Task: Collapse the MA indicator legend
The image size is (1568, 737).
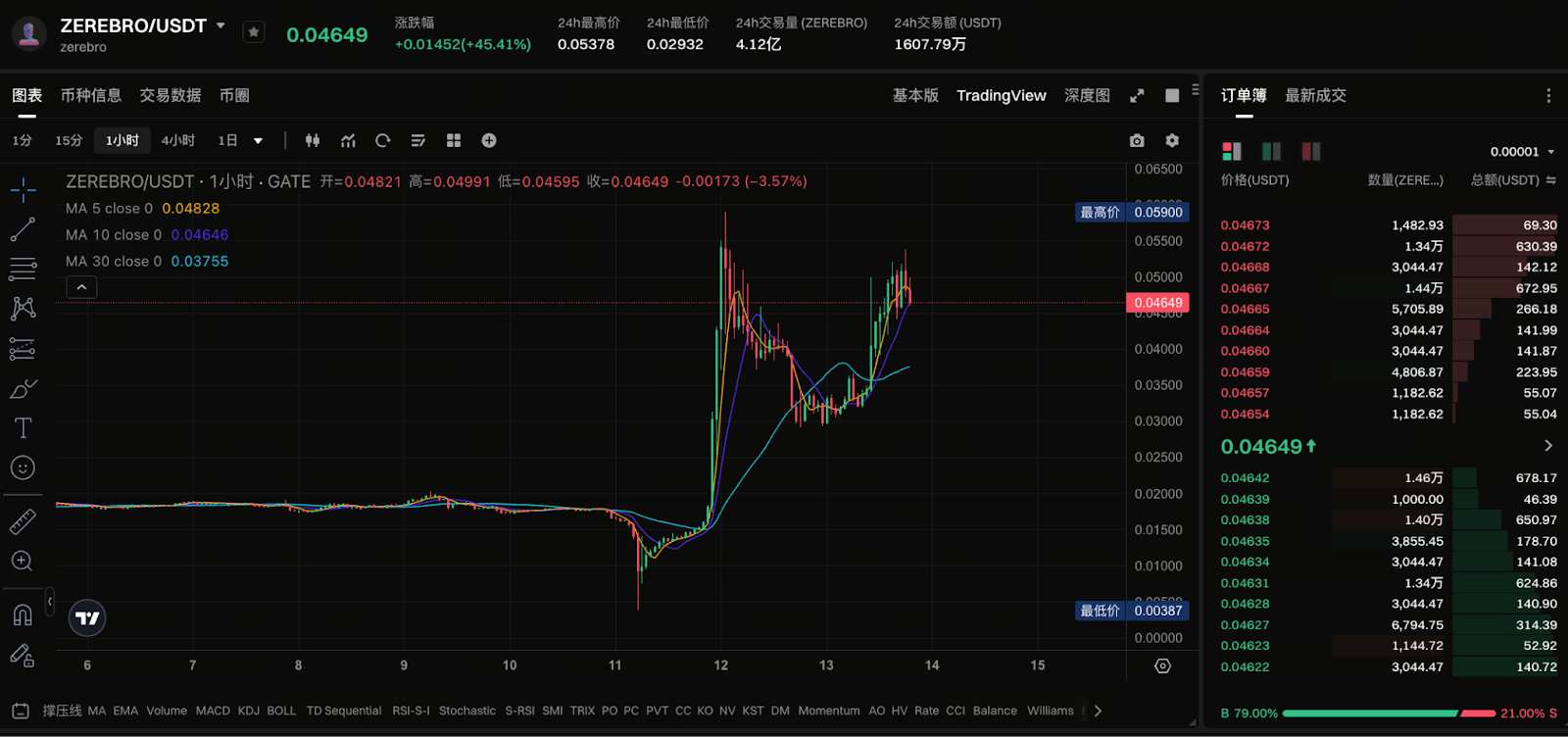Action: pos(81,287)
